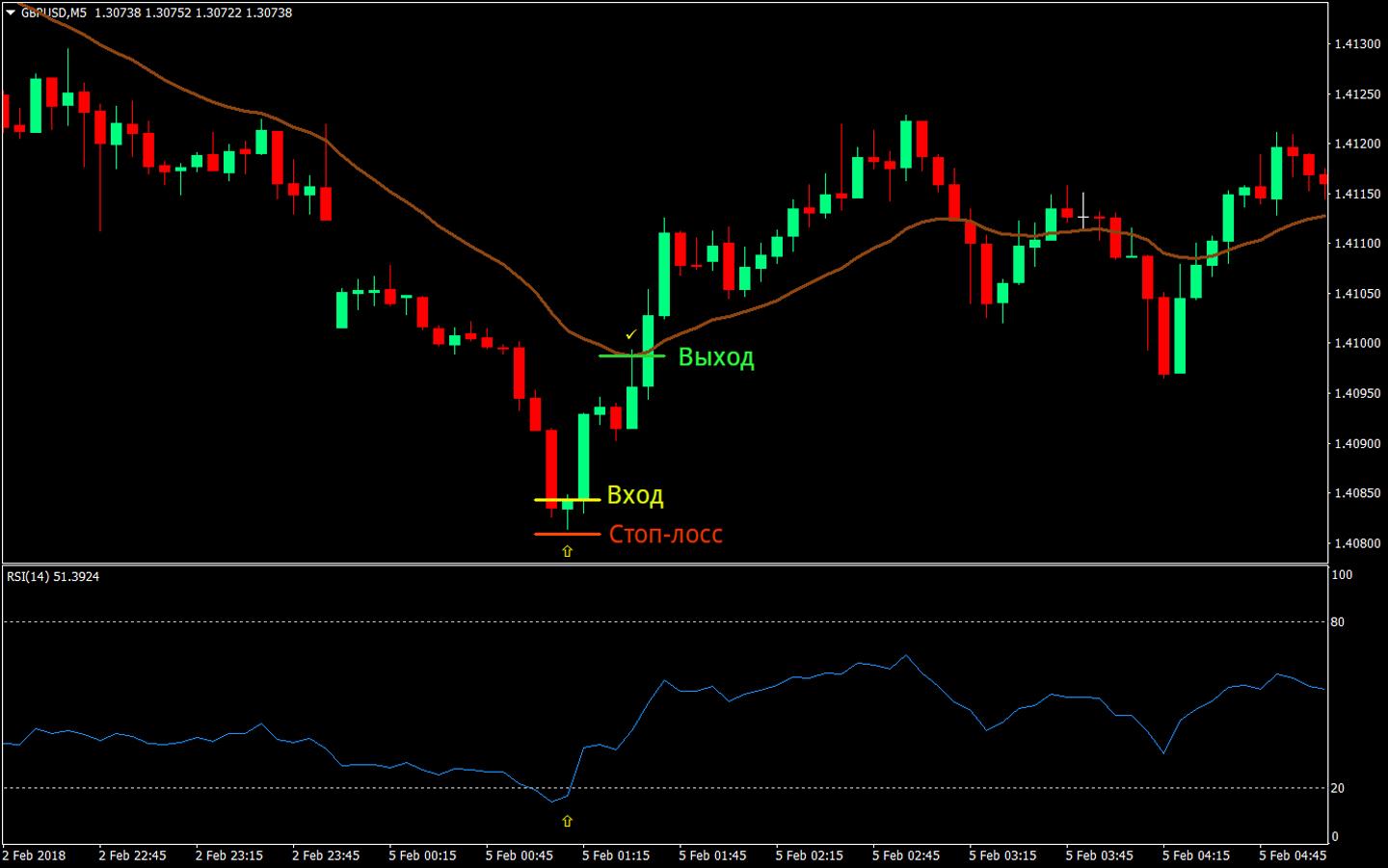Click the RSI 20 level scale label
The height and width of the screenshot is (868, 1388).
(1337, 788)
